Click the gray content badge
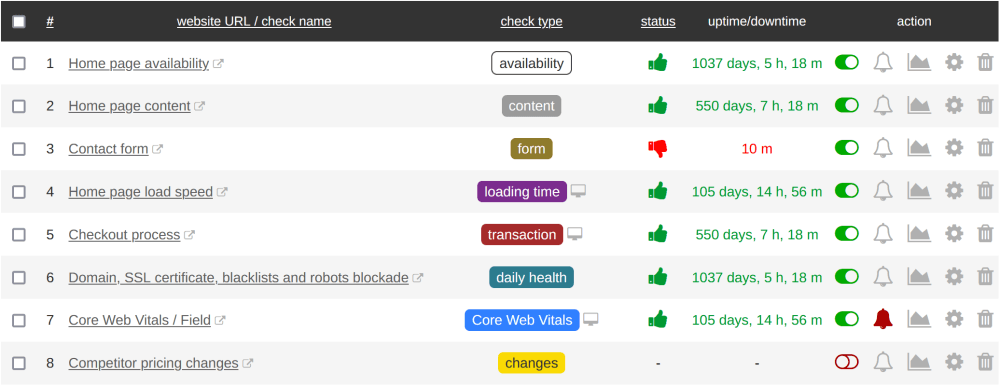 [531, 106]
